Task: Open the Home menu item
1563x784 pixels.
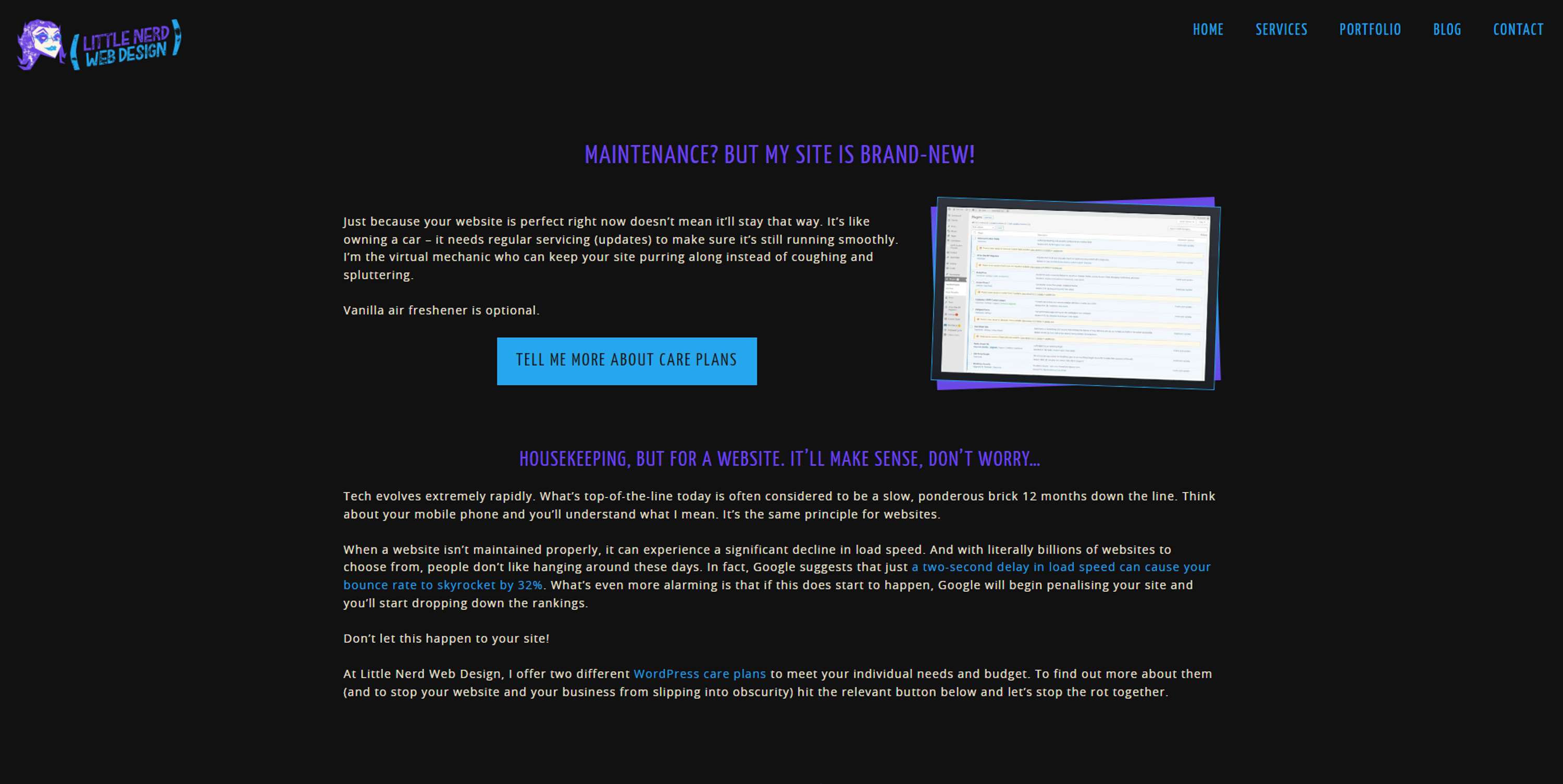Action: point(1208,30)
